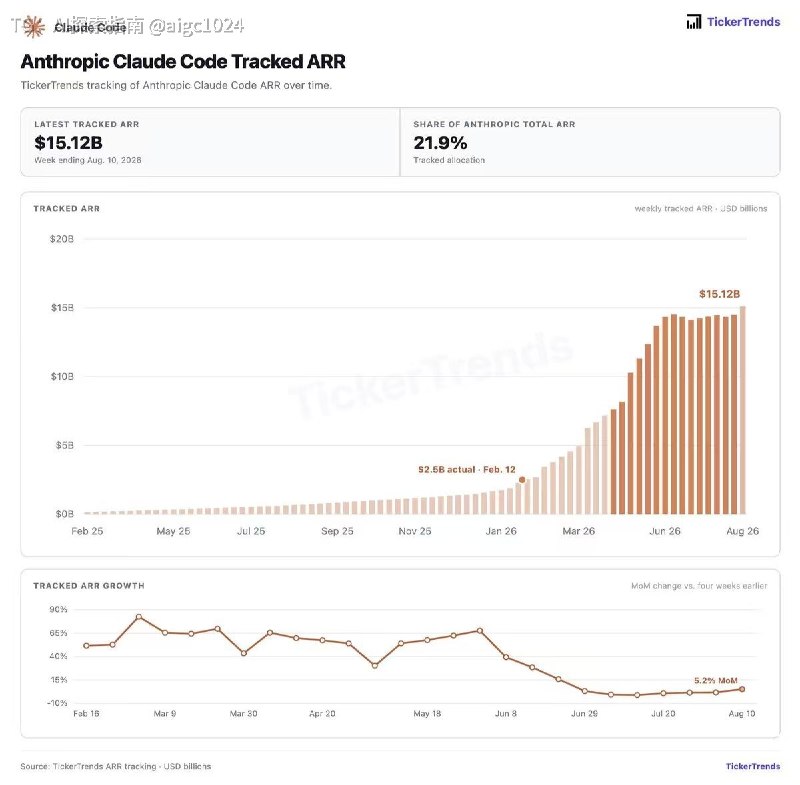Select the Jun 29 label on growth chart
Image resolution: width=800 pixels, height=785 pixels.
pyautogui.click(x=584, y=714)
